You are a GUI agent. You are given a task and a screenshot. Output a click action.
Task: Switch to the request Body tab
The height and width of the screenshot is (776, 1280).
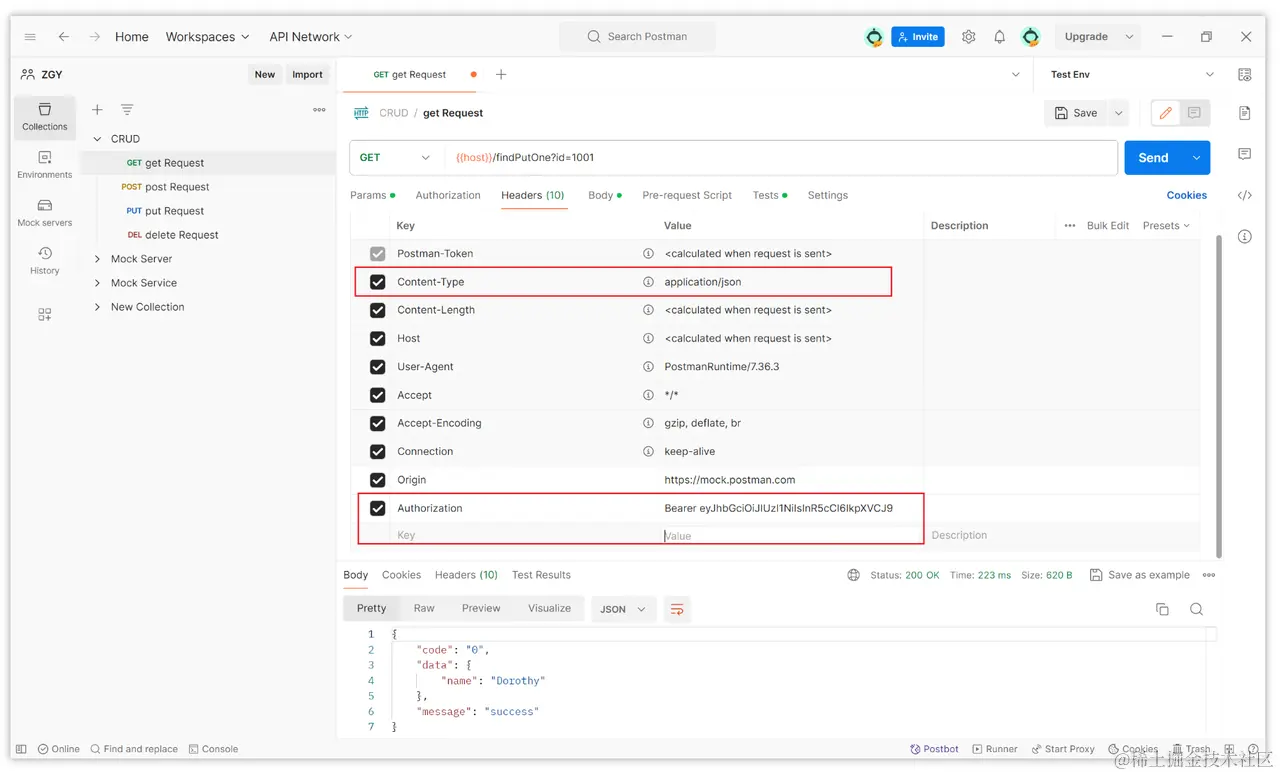(x=604, y=196)
